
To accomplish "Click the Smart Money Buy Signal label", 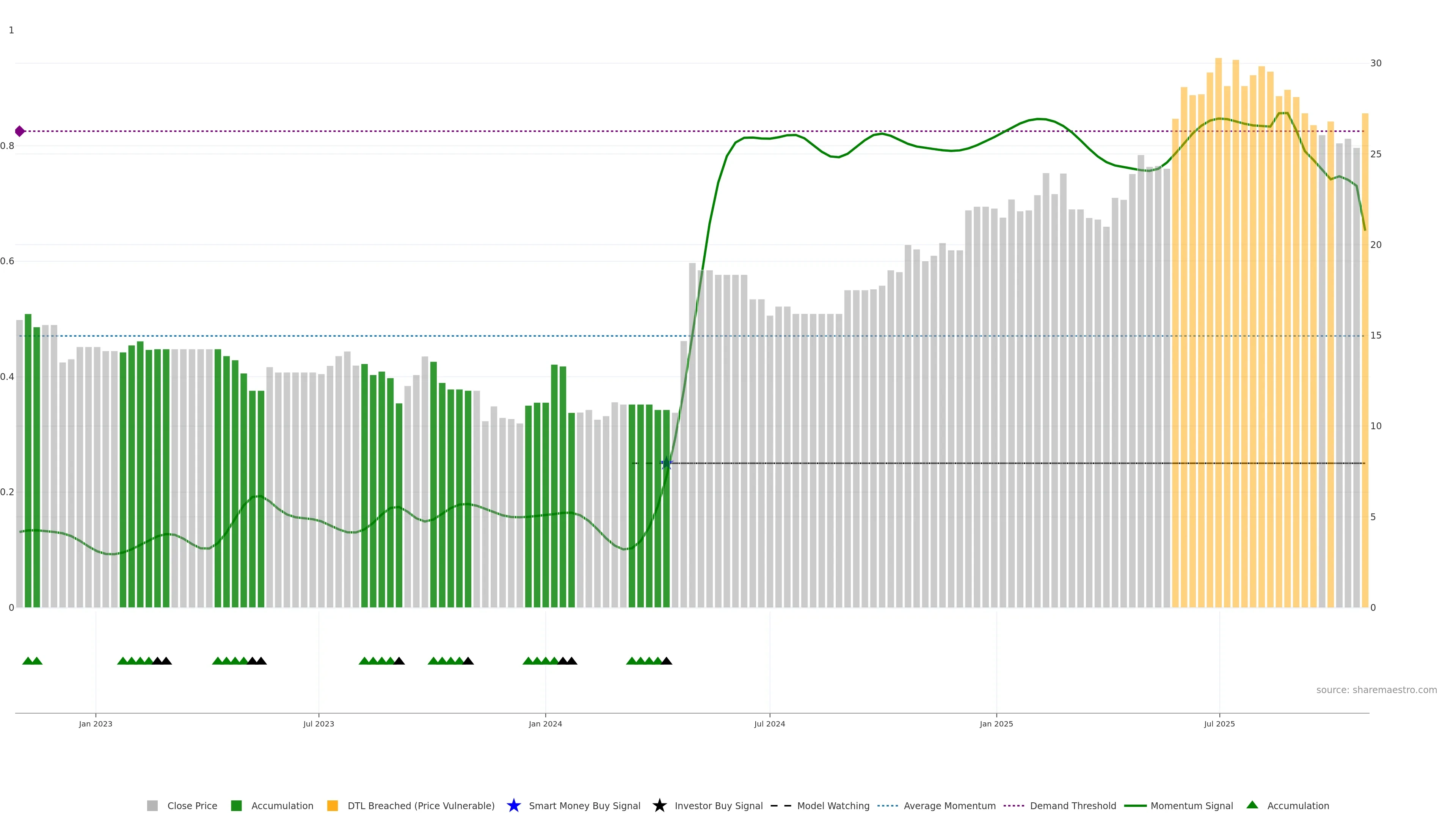I will [x=584, y=805].
